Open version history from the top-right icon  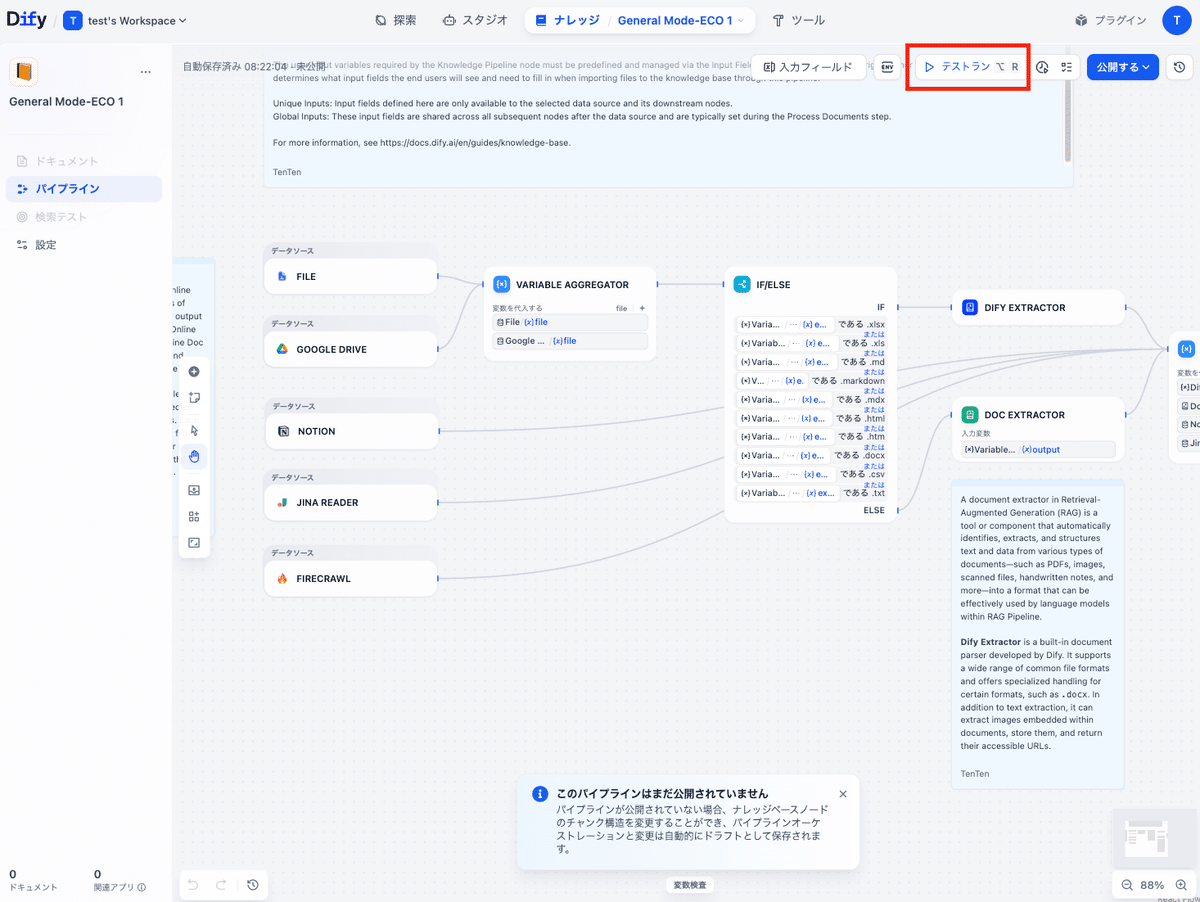click(x=1179, y=66)
